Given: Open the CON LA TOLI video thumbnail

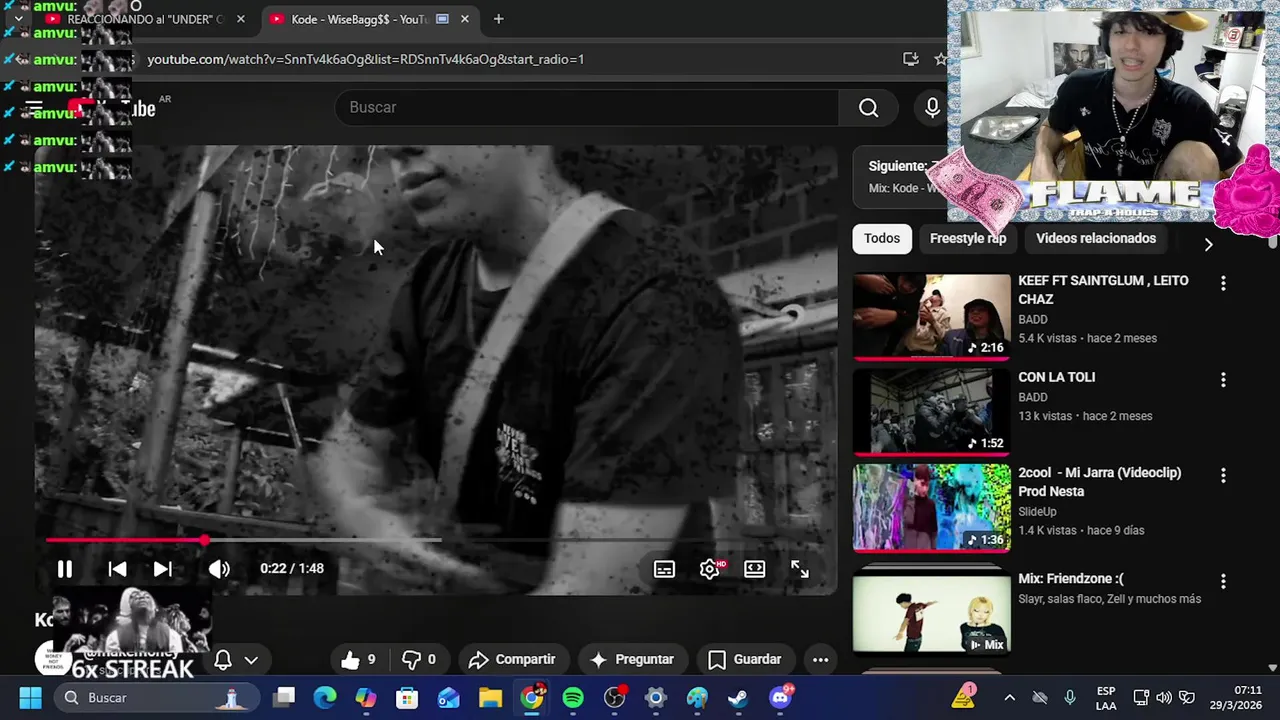Looking at the screenshot, I should coord(931,412).
